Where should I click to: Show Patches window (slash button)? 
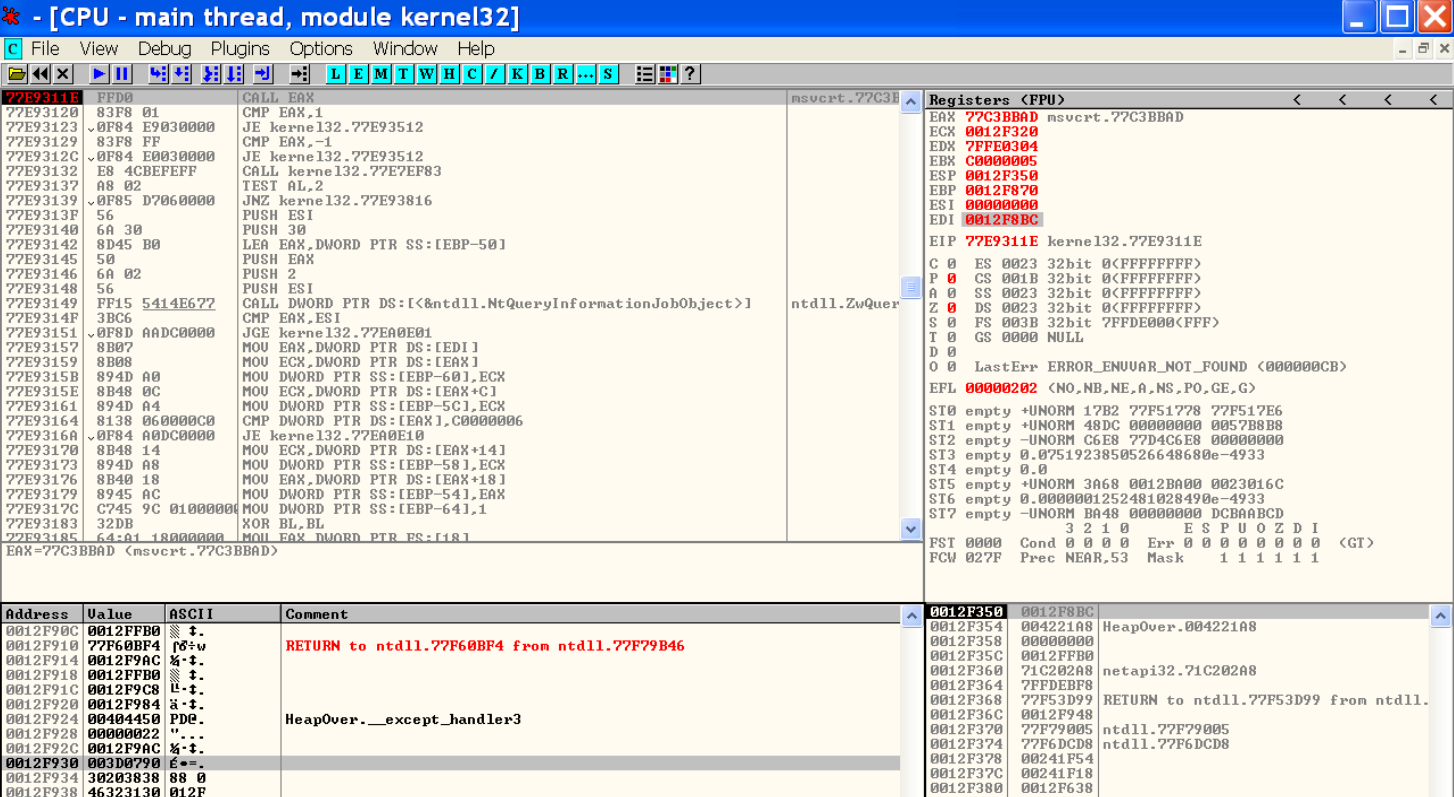(495, 74)
